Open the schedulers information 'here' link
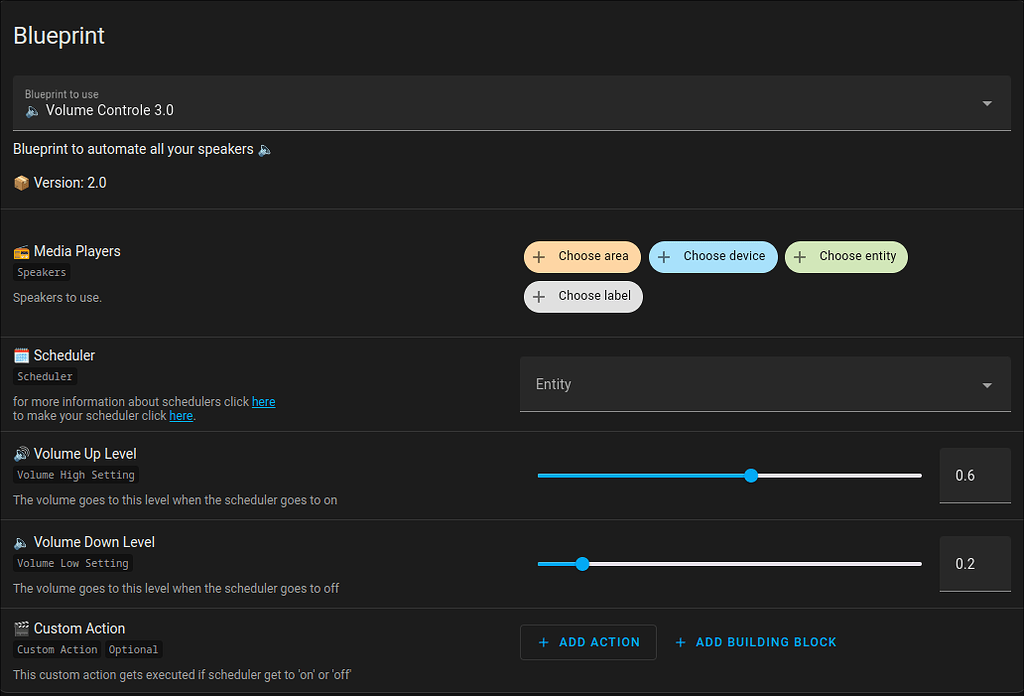This screenshot has width=1024, height=696. (x=263, y=401)
